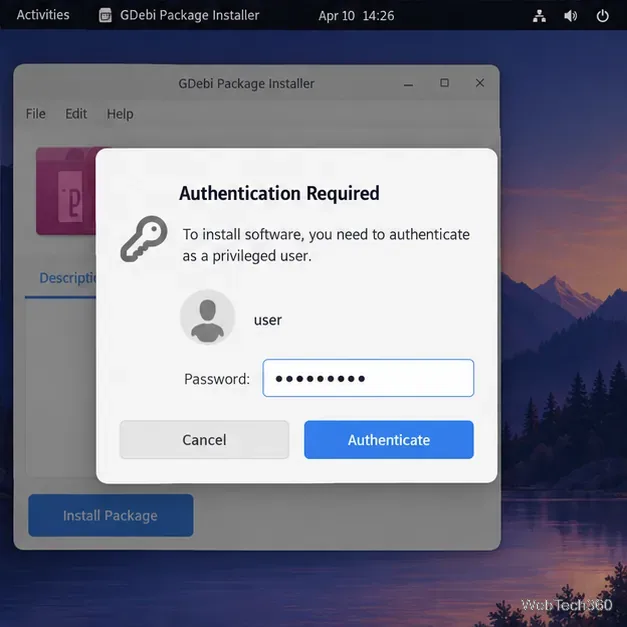
Task: Click GDebi icon in top bar
Action: 105,15
